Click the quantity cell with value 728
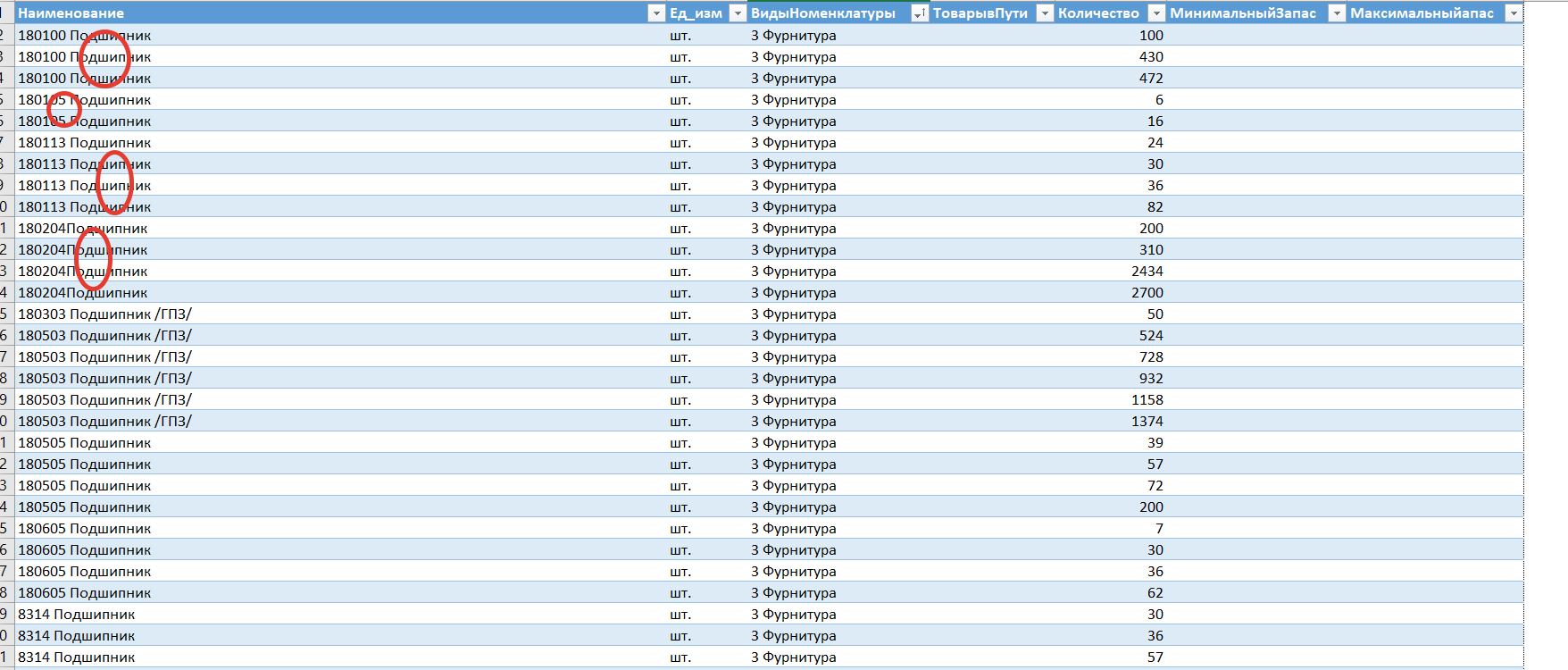The height and width of the screenshot is (670, 1568). point(1150,357)
